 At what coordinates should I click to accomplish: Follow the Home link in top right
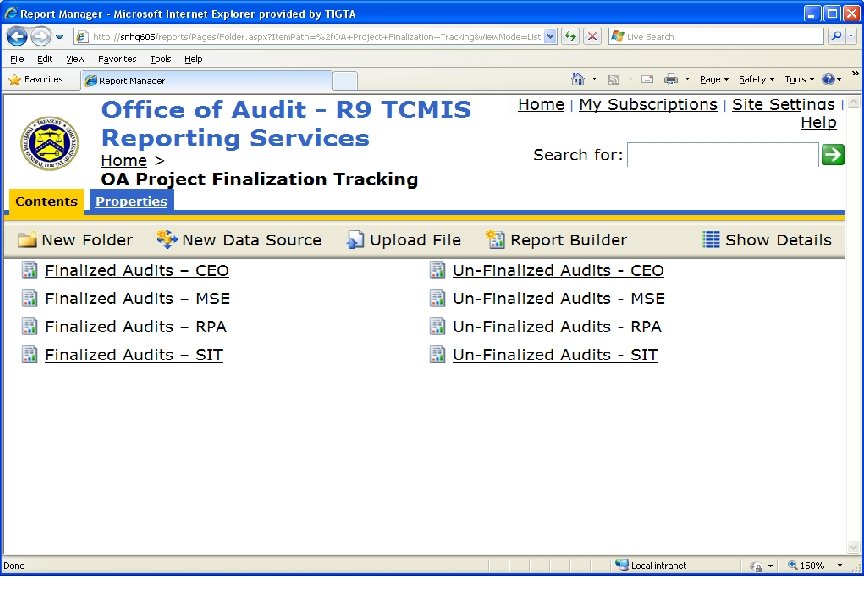541,105
